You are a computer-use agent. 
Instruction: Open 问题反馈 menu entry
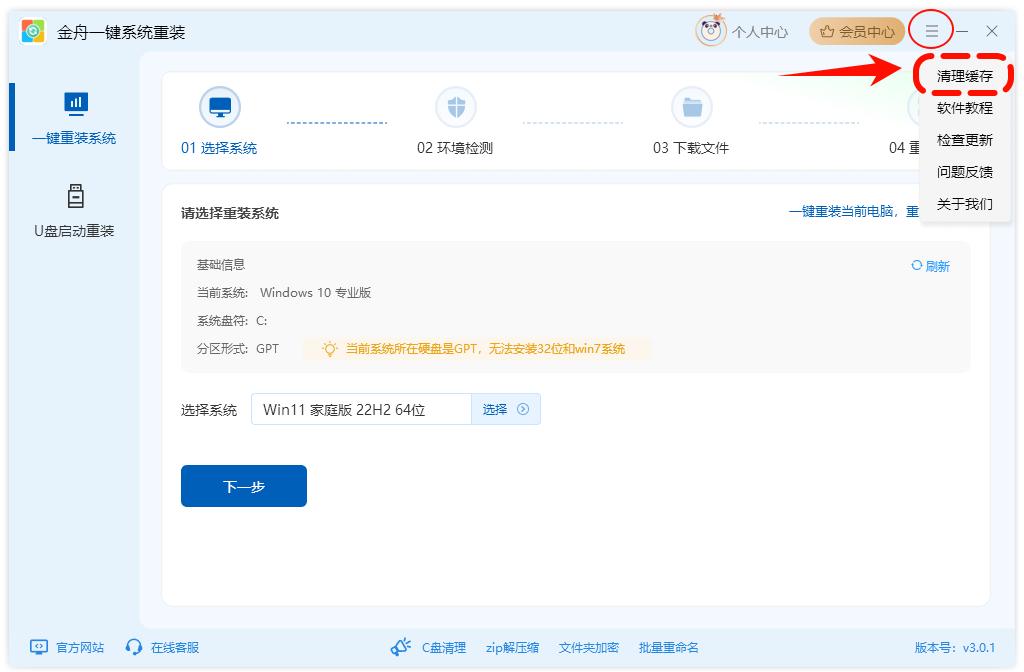(x=964, y=172)
